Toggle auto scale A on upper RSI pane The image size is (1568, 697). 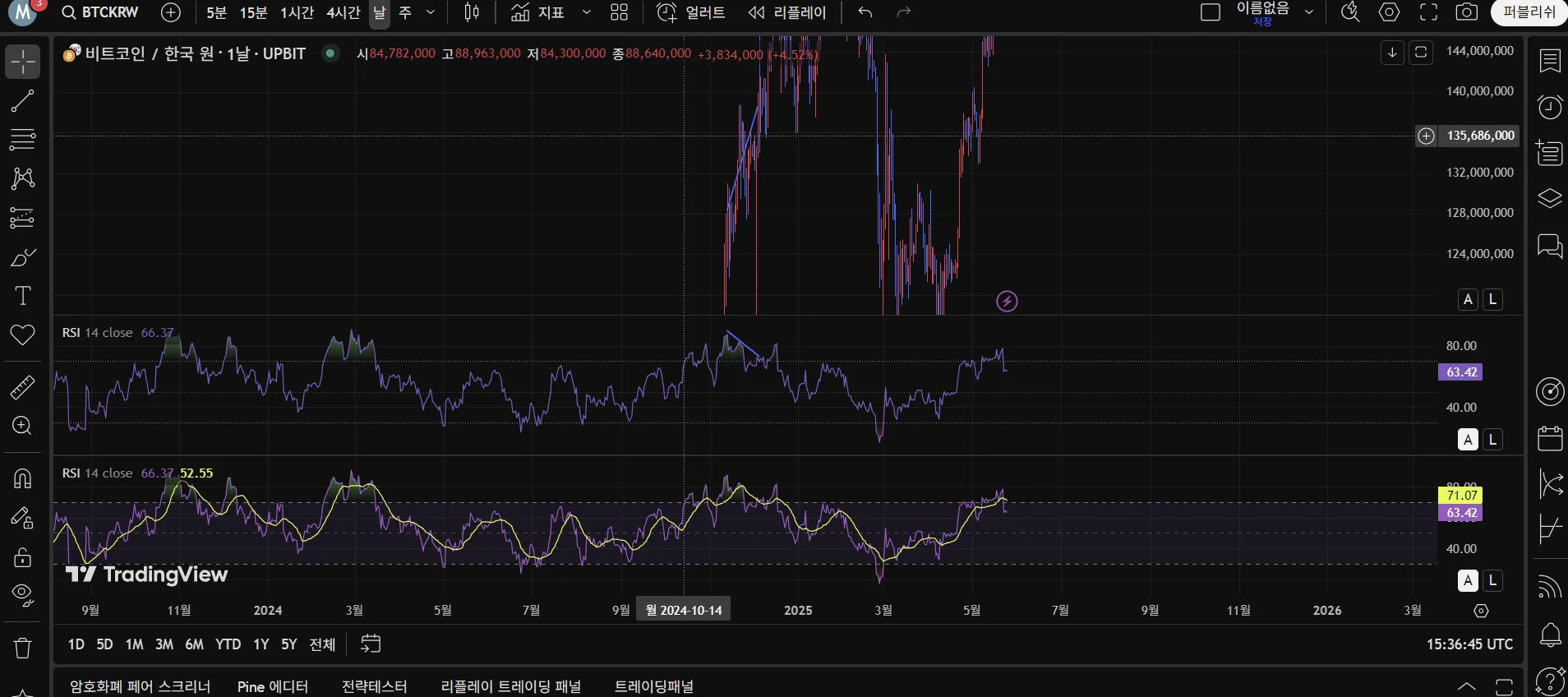tap(1468, 440)
